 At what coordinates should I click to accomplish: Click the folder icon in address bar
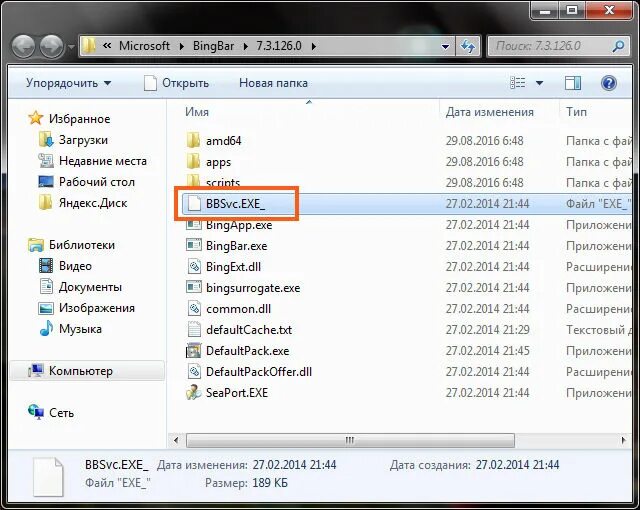coord(89,46)
